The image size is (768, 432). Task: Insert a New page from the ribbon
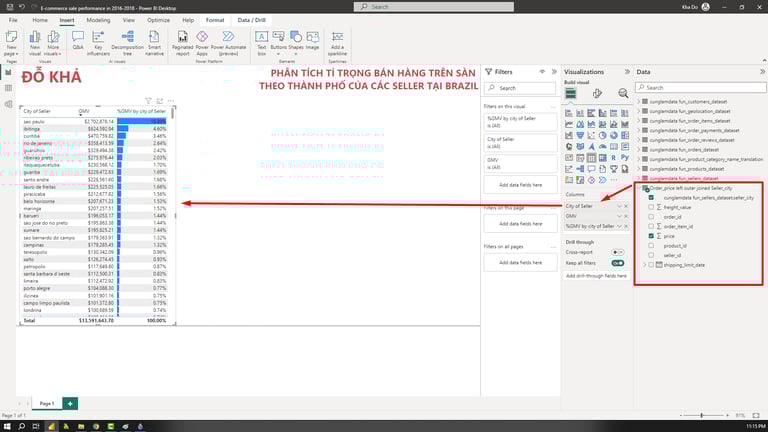(11, 43)
